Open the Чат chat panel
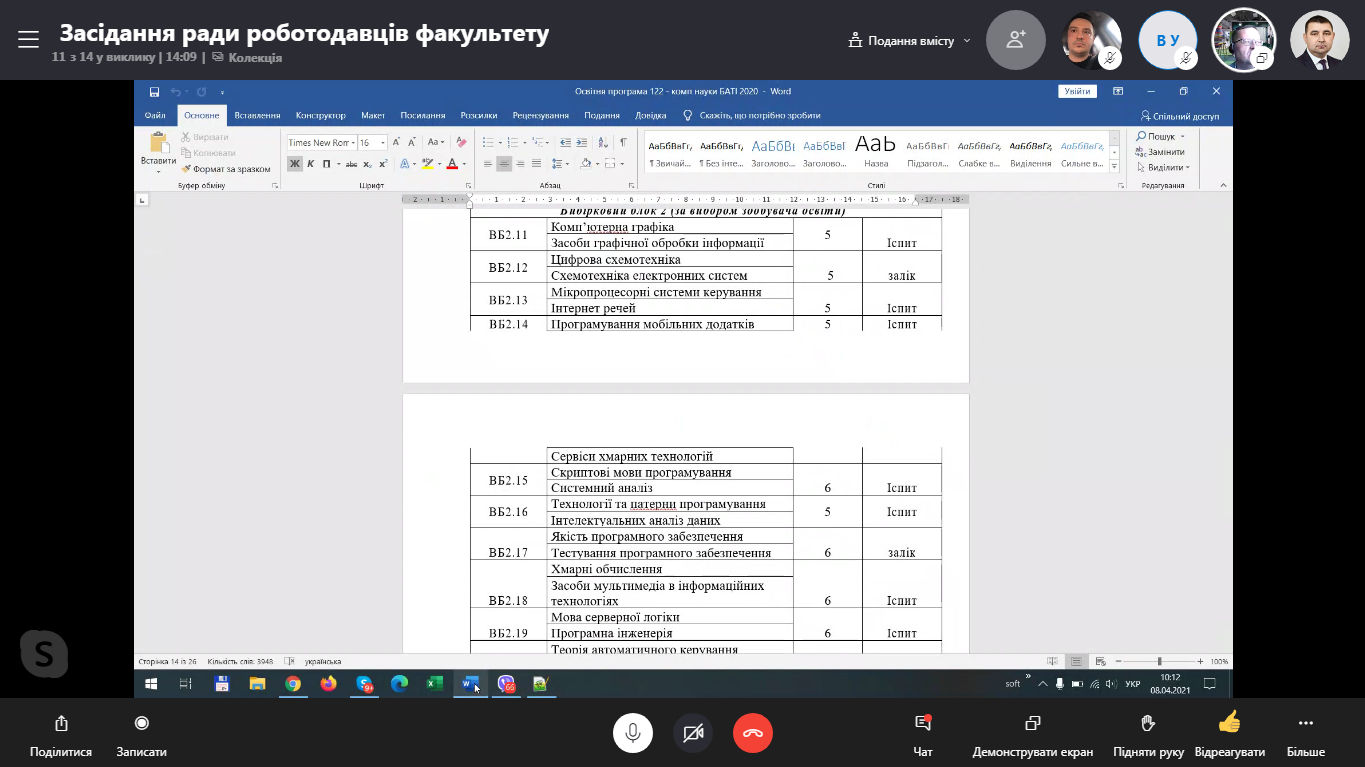The height and width of the screenshot is (767, 1365). [x=923, y=733]
